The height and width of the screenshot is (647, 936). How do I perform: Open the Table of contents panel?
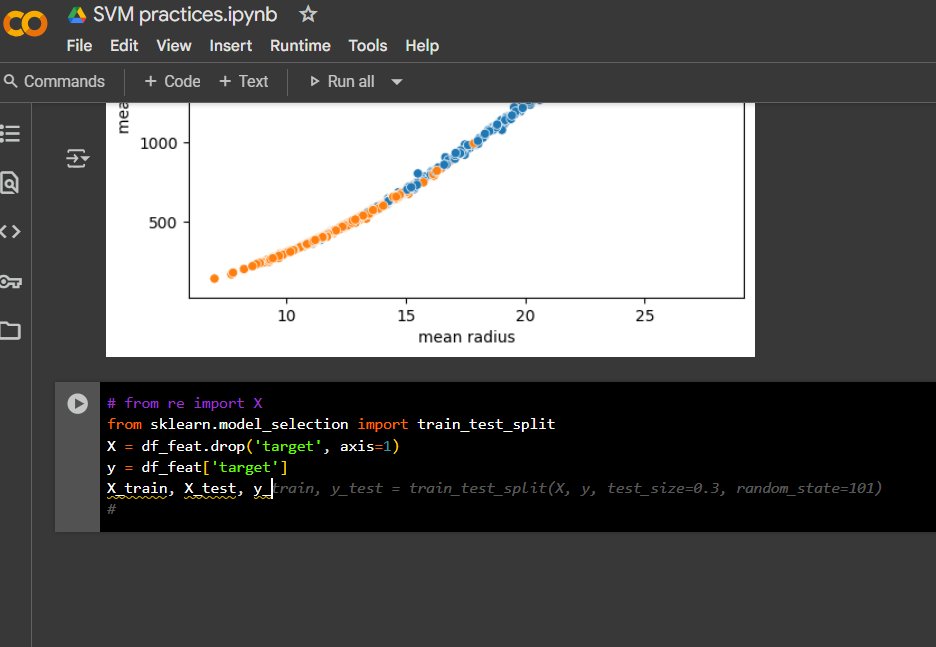[13, 134]
